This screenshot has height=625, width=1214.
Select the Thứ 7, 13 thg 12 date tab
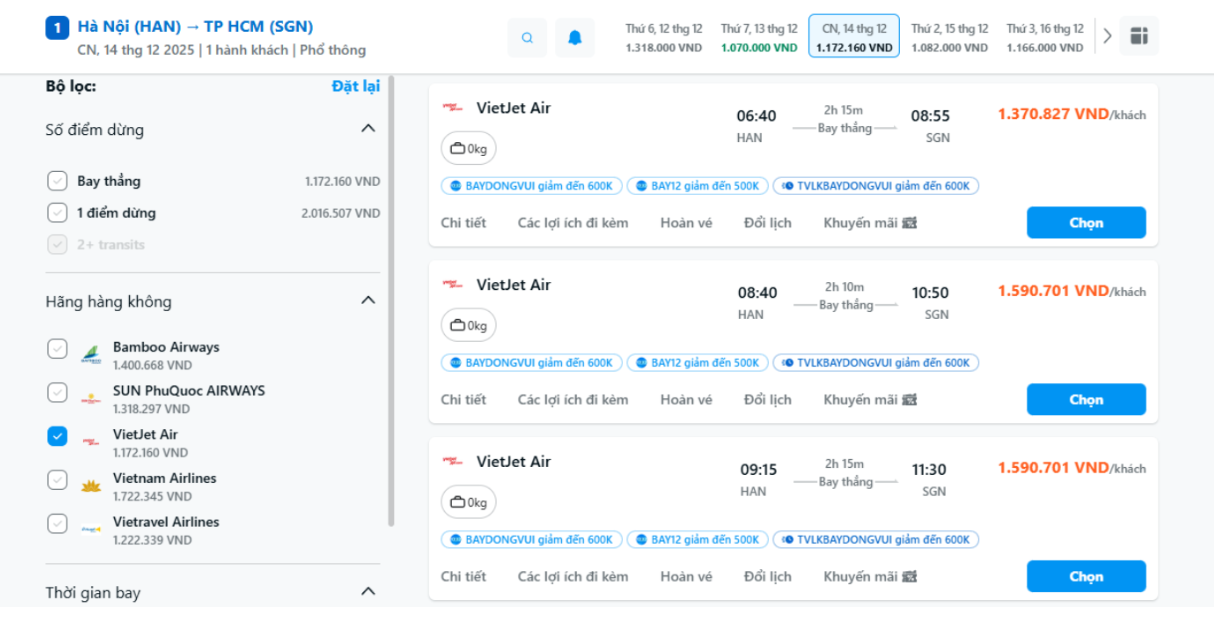tap(759, 38)
